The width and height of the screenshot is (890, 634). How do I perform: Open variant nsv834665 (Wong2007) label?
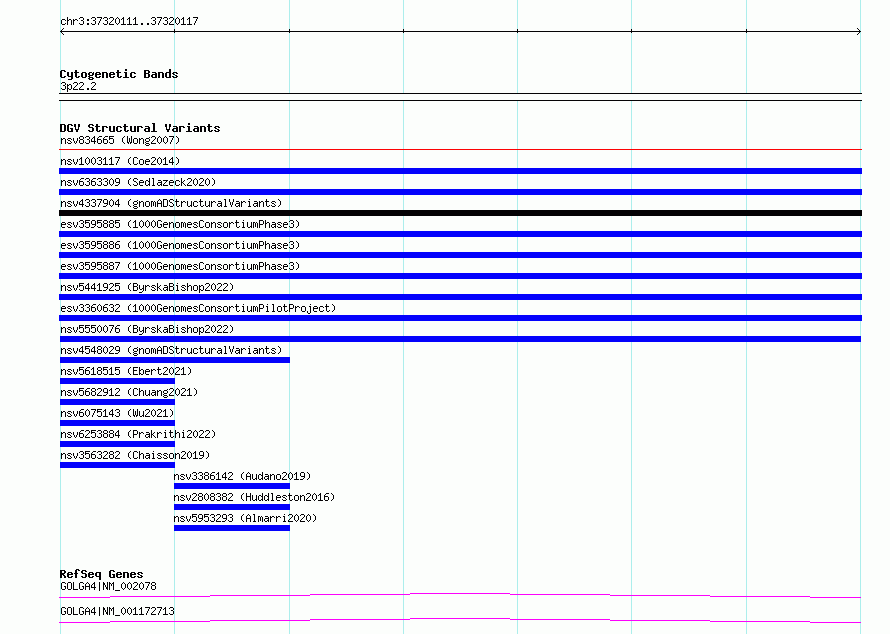pyautogui.click(x=120, y=140)
